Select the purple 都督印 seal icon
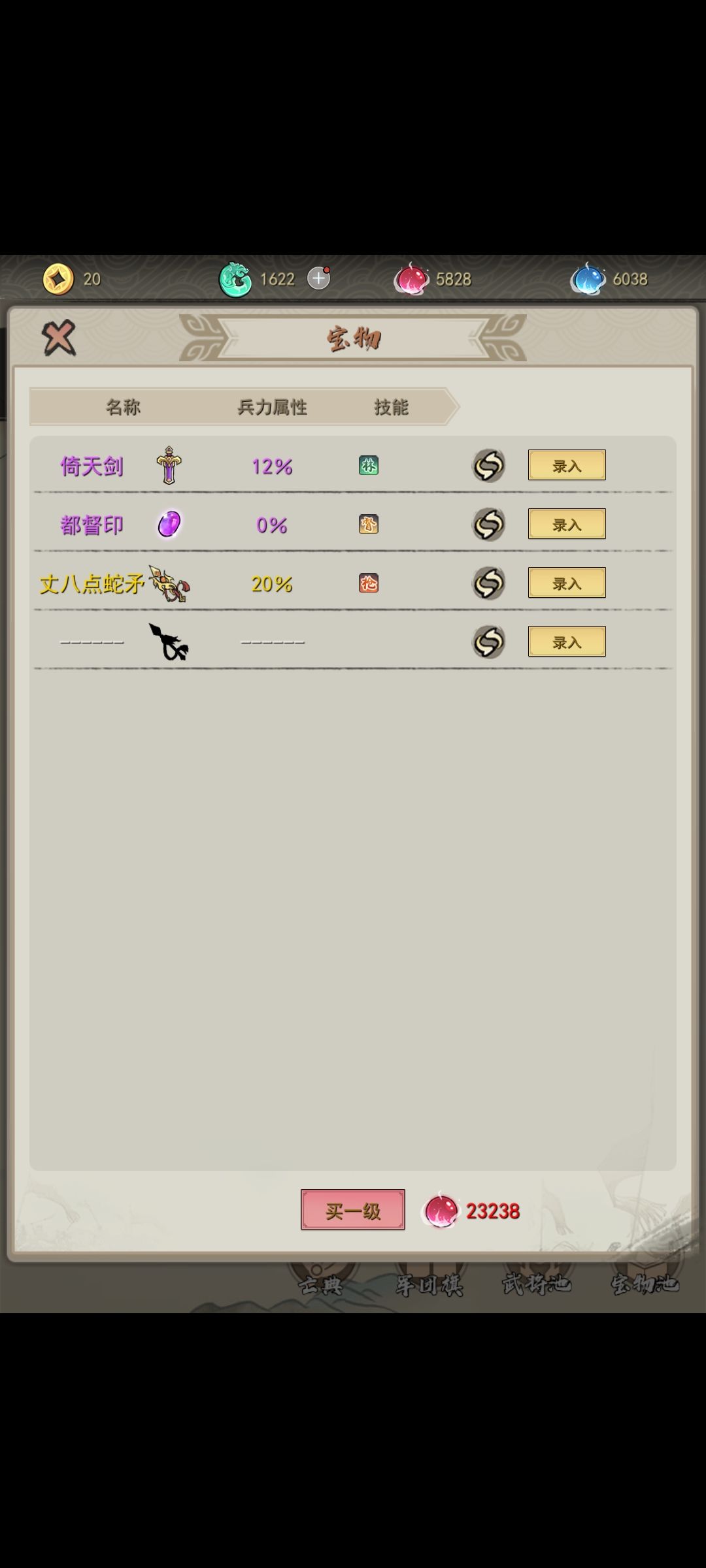The image size is (706, 1568). click(169, 524)
